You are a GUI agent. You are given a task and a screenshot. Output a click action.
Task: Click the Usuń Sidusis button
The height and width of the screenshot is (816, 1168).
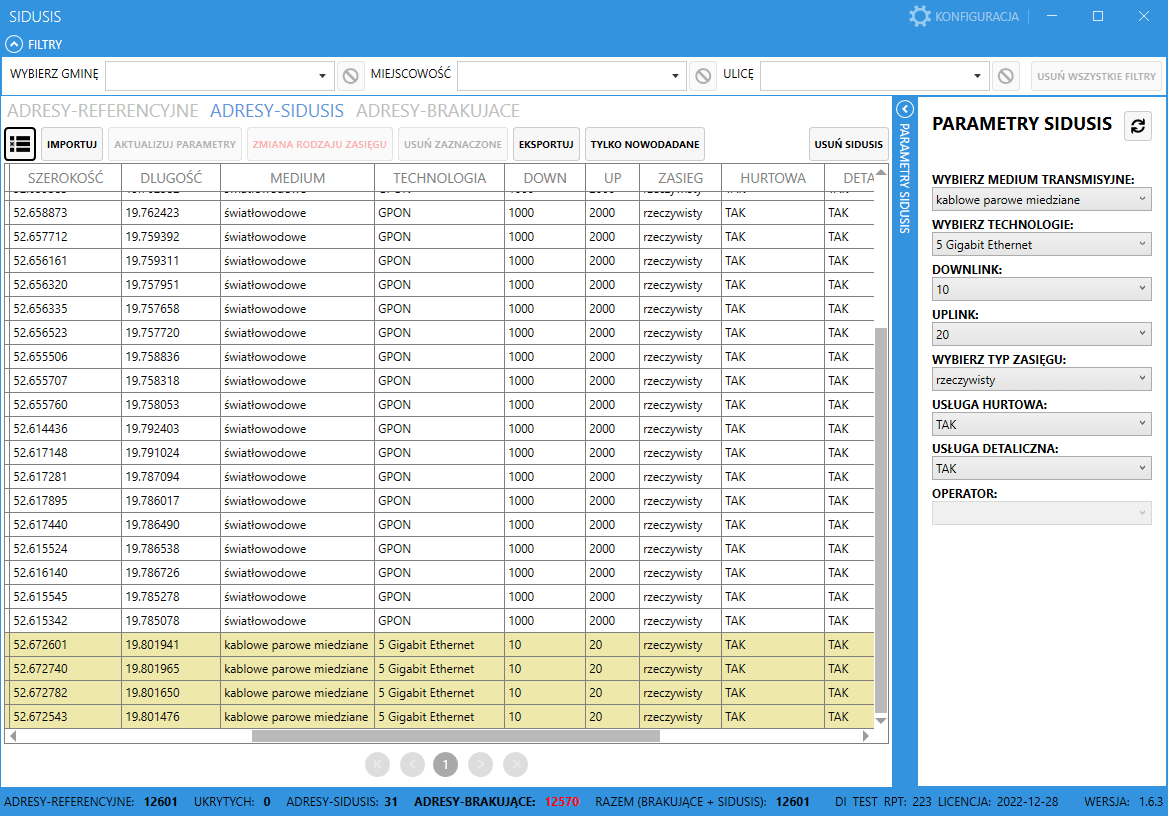pos(848,144)
